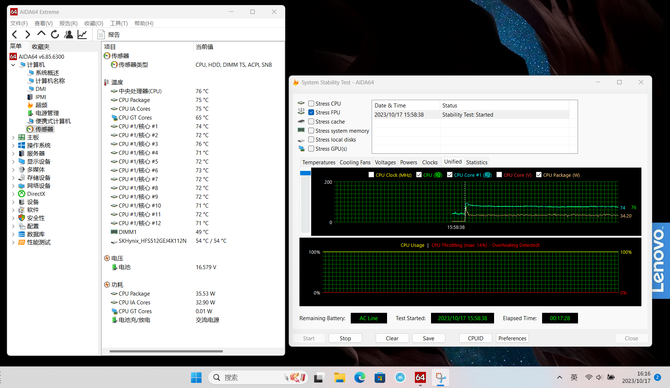Select 计算机名称 in the tree
The image size is (670, 388).
(x=50, y=81)
